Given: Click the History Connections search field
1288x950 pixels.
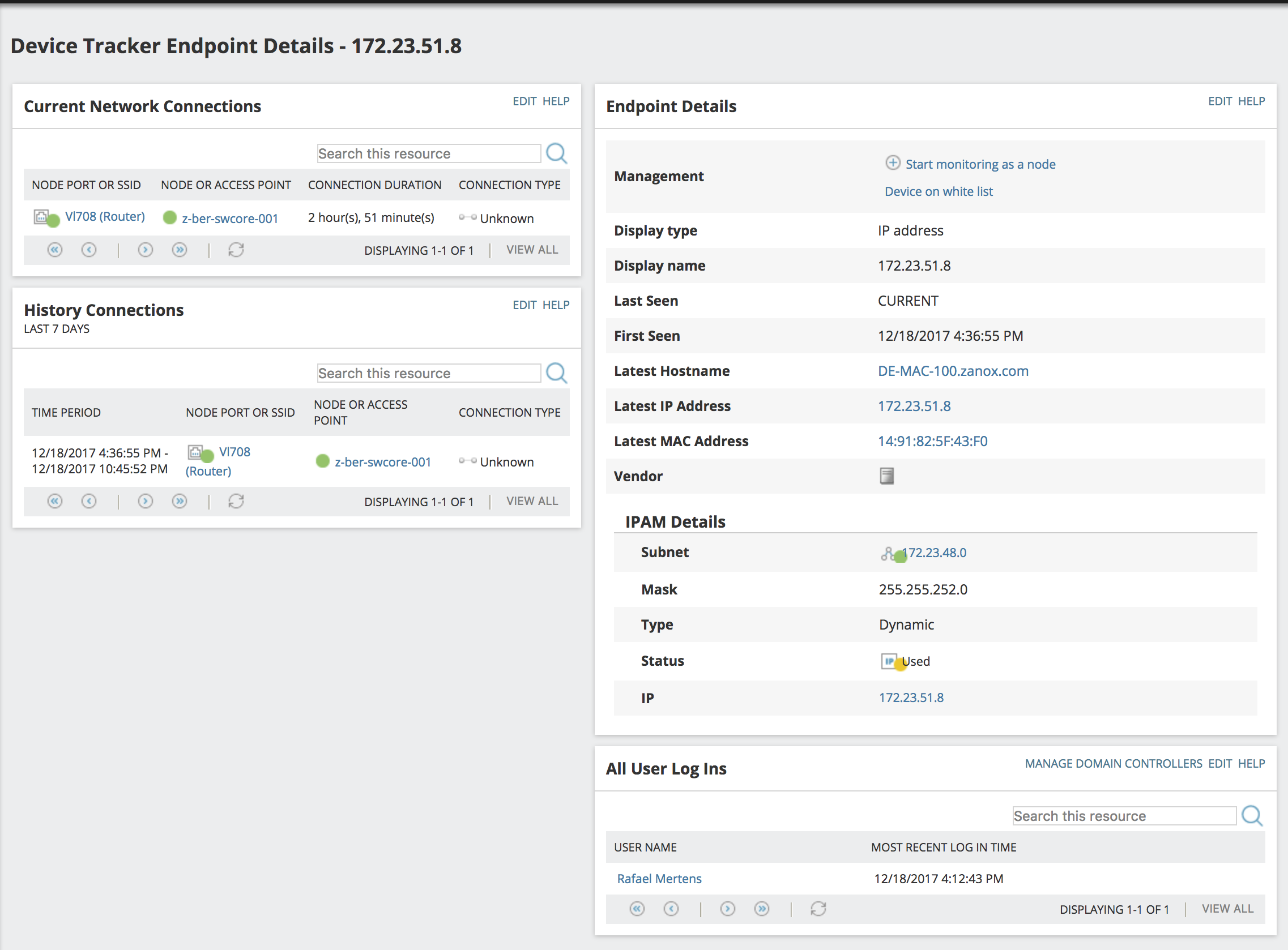Looking at the screenshot, I should (429, 373).
